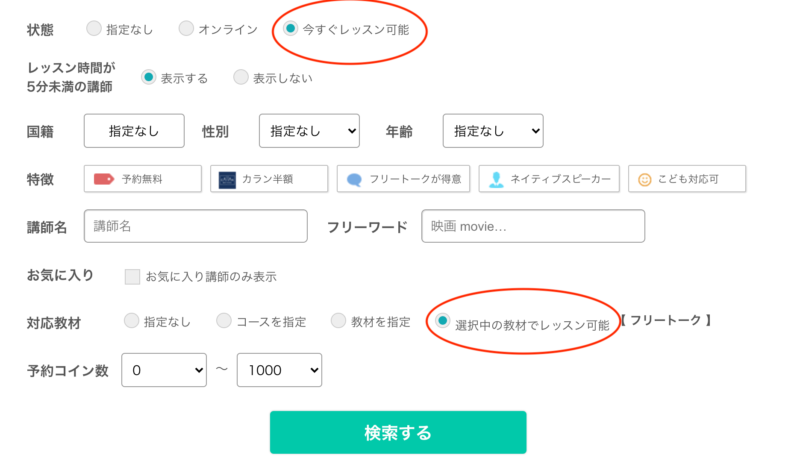800x464 pixels.
Task: Open the 年齢 dropdown
Action: coord(493,131)
